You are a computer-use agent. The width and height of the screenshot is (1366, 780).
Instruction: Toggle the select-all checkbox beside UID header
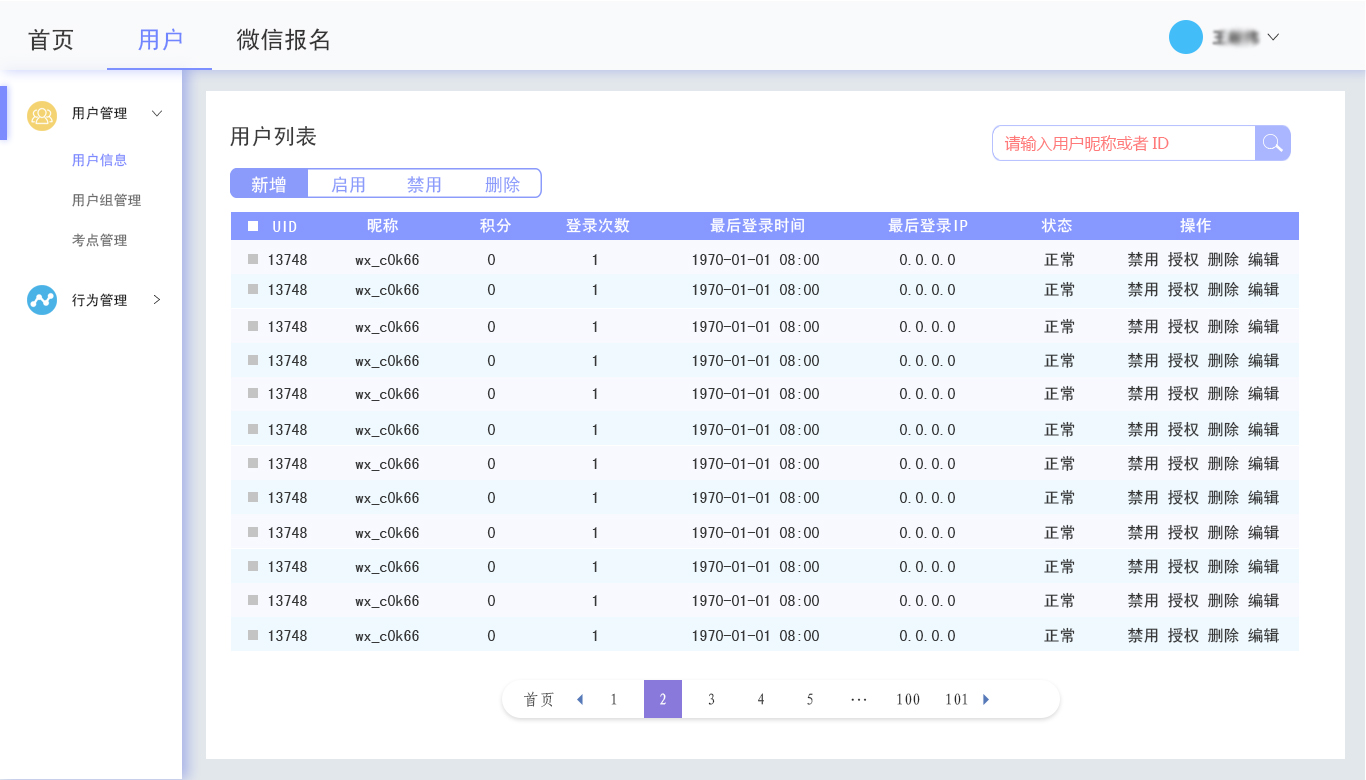click(253, 226)
